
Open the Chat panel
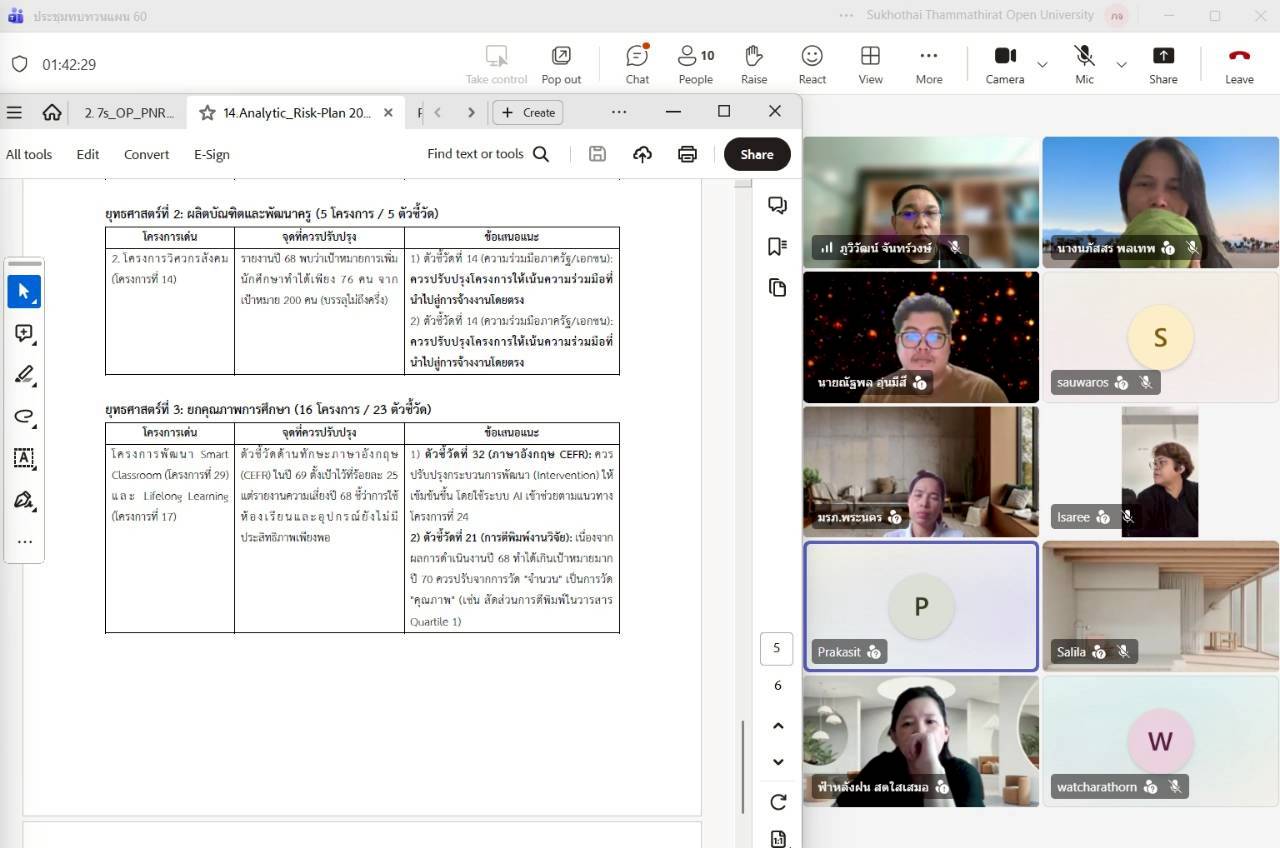tap(637, 64)
